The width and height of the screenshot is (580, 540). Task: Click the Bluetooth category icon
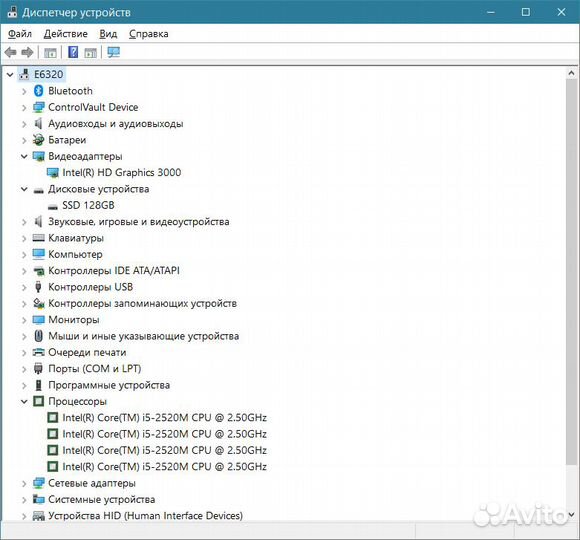pyautogui.click(x=38, y=91)
